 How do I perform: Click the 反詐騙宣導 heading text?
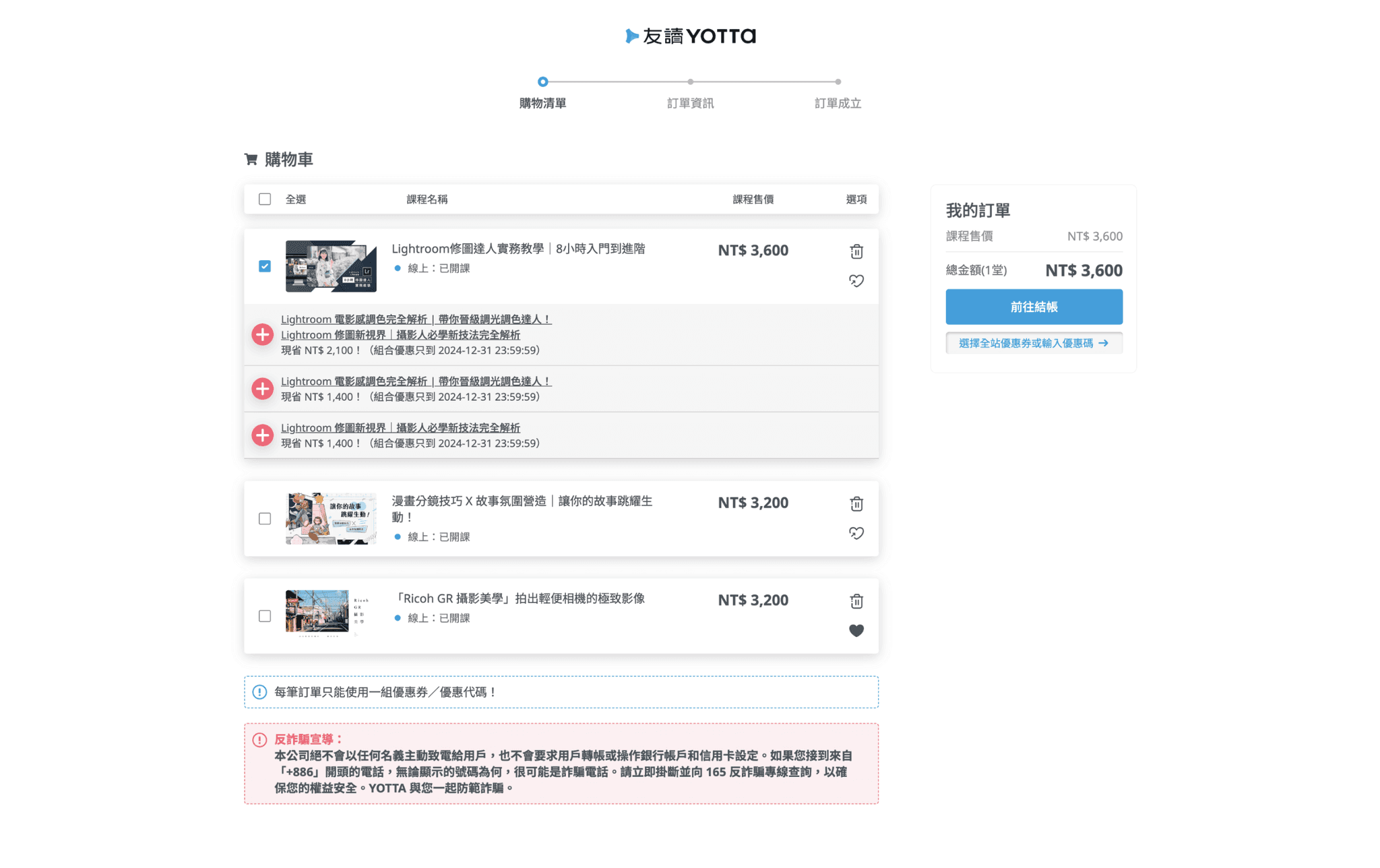tap(309, 739)
